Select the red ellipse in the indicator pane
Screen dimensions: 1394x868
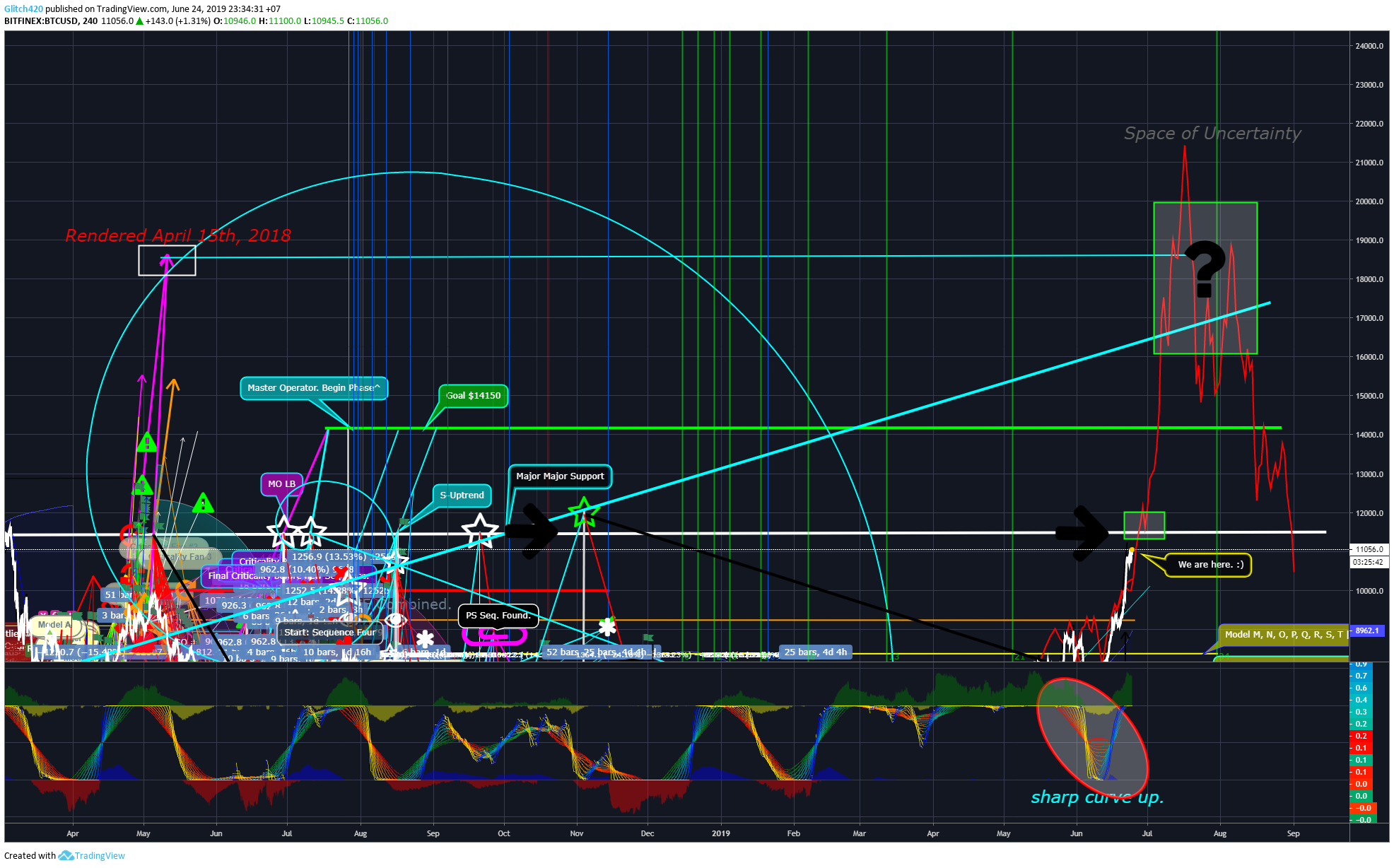click(1092, 738)
